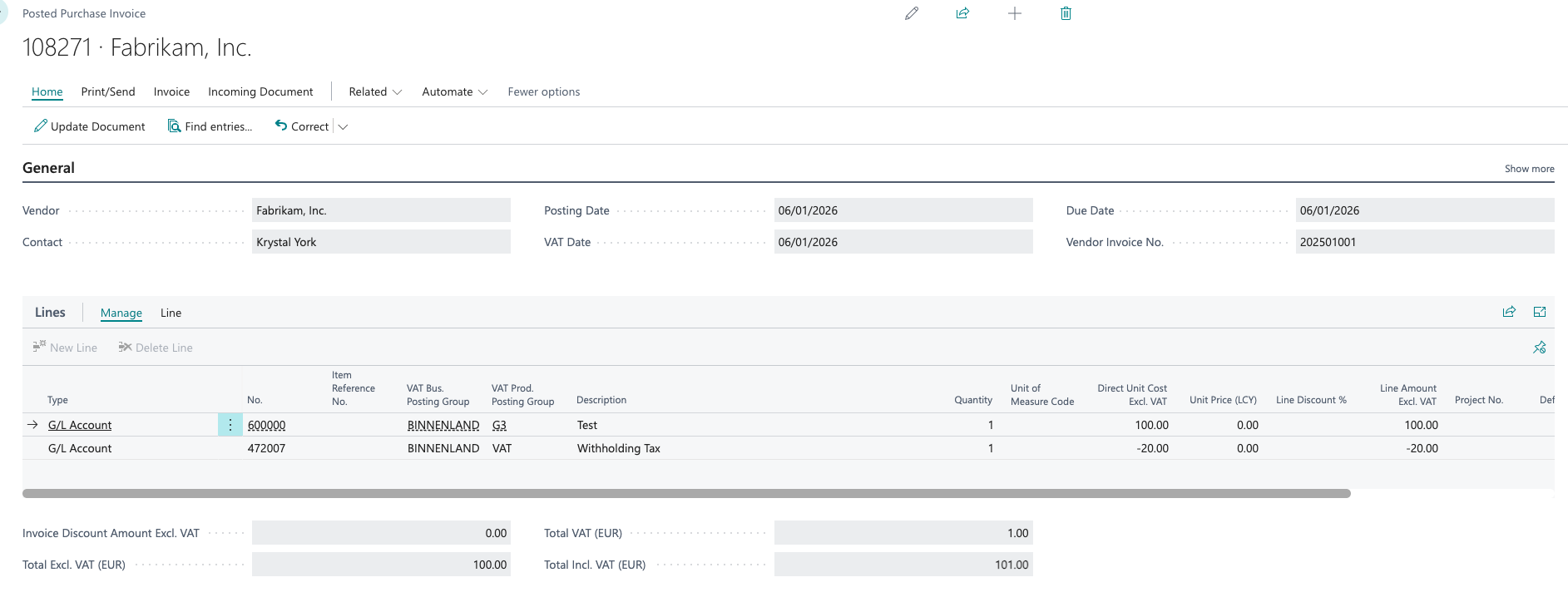Image resolution: width=1568 pixels, height=602 pixels.
Task: Click Direct Unit Cost Excl. VAT header
Action: tap(1132, 395)
